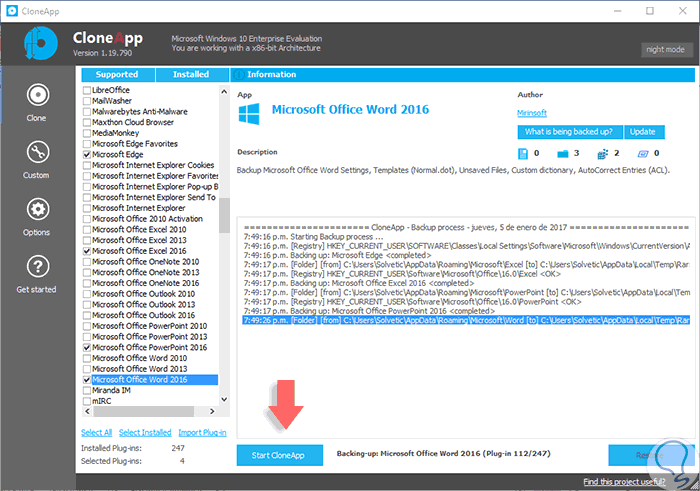Screen dimensions: 700x491
Task: Uncheck Microsoft Office Excel 2016 checkbox
Action: coord(87,251)
